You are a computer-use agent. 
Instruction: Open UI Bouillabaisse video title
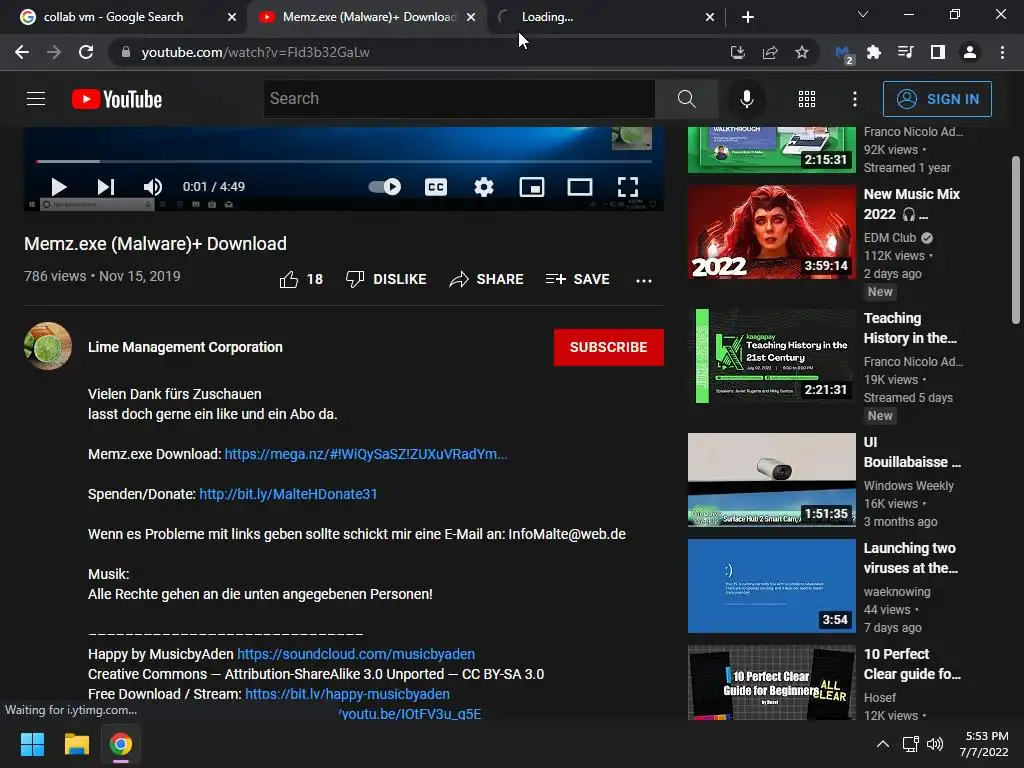pyautogui.click(x=912, y=452)
